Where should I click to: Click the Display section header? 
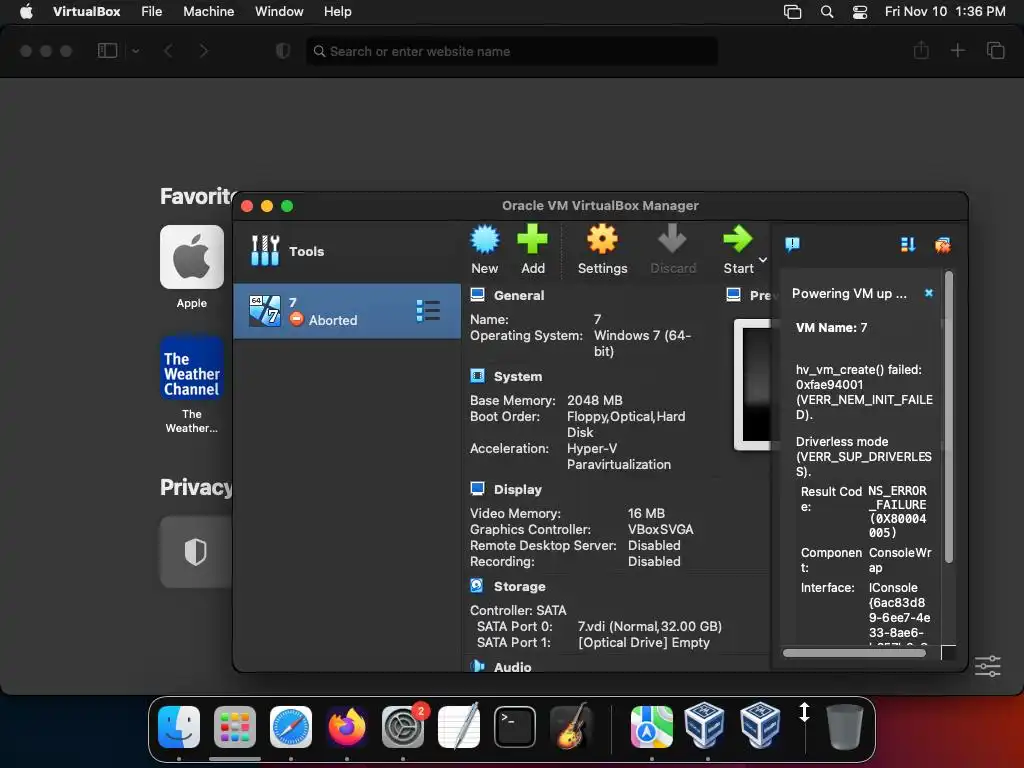pyautogui.click(x=518, y=490)
